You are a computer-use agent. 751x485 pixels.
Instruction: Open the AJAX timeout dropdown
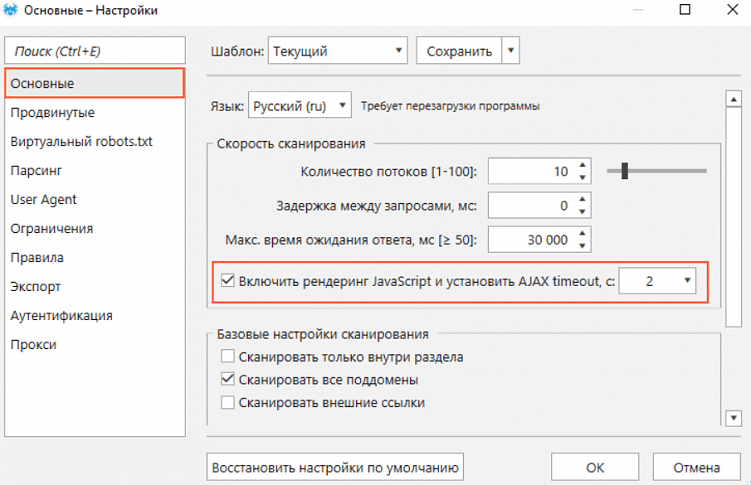(657, 281)
